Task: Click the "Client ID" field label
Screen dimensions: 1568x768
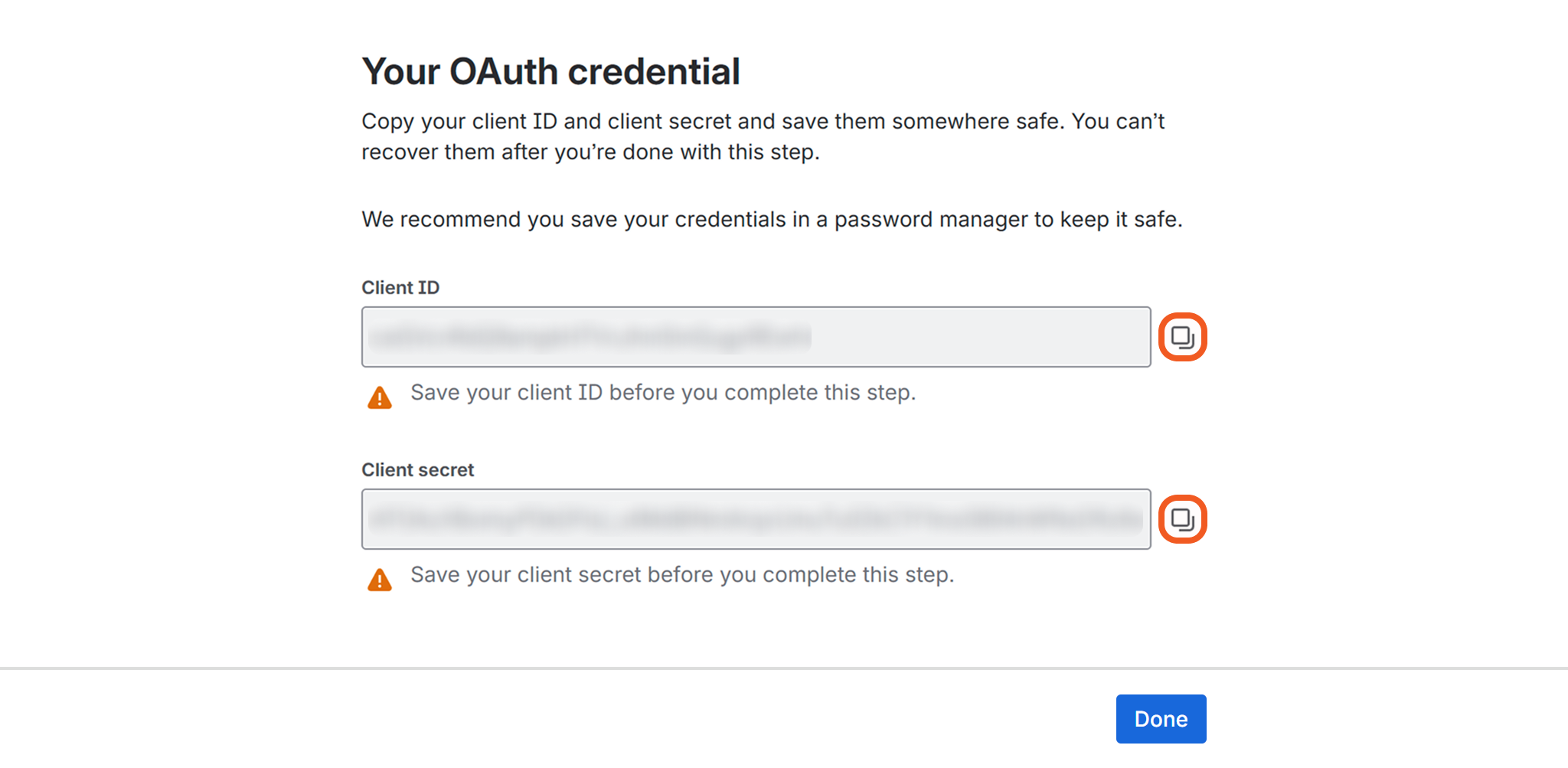Action: (400, 288)
